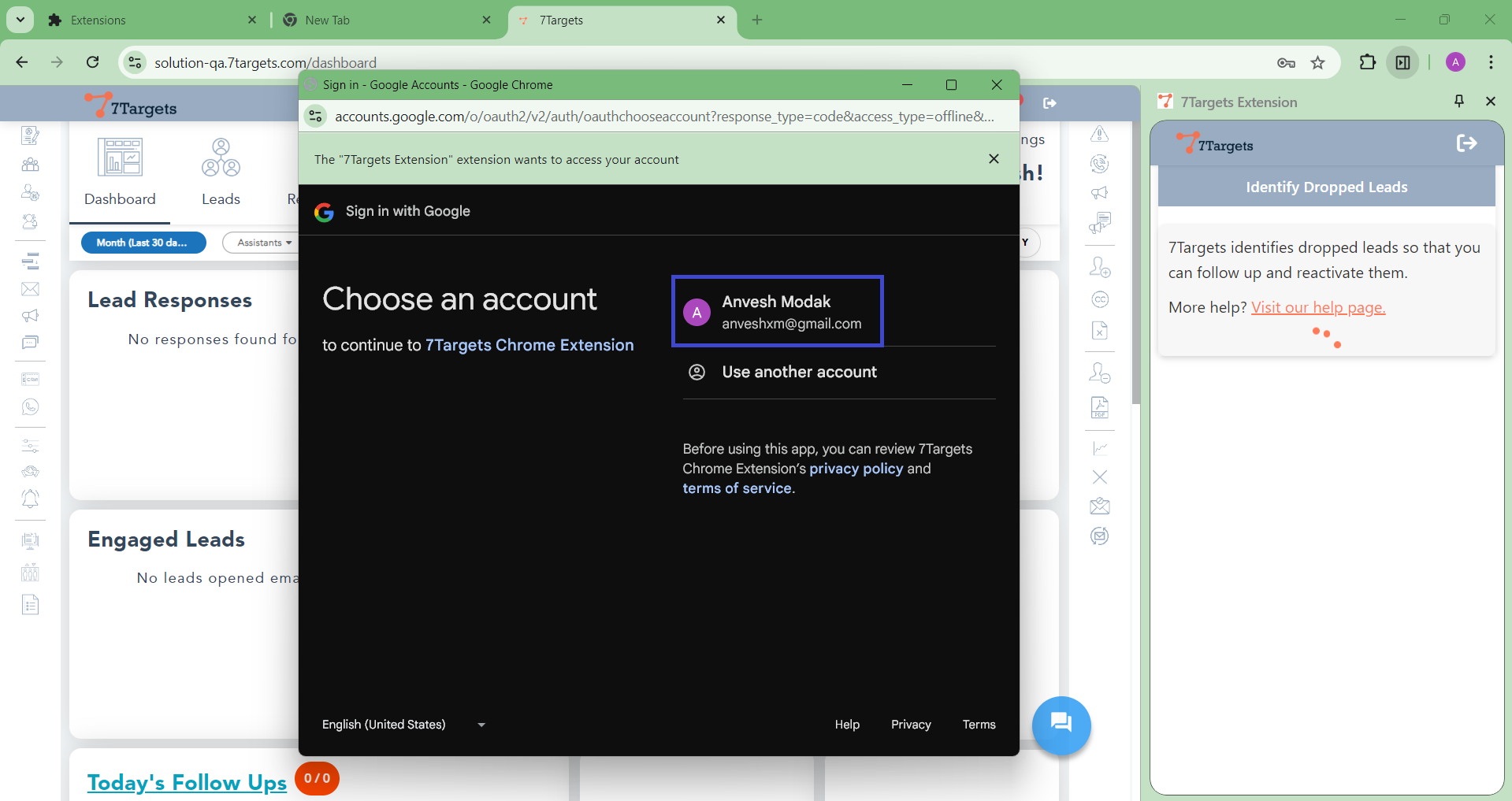This screenshot has width=1512, height=801.
Task: Pin the 7Targets Extension side panel
Action: click(1458, 101)
